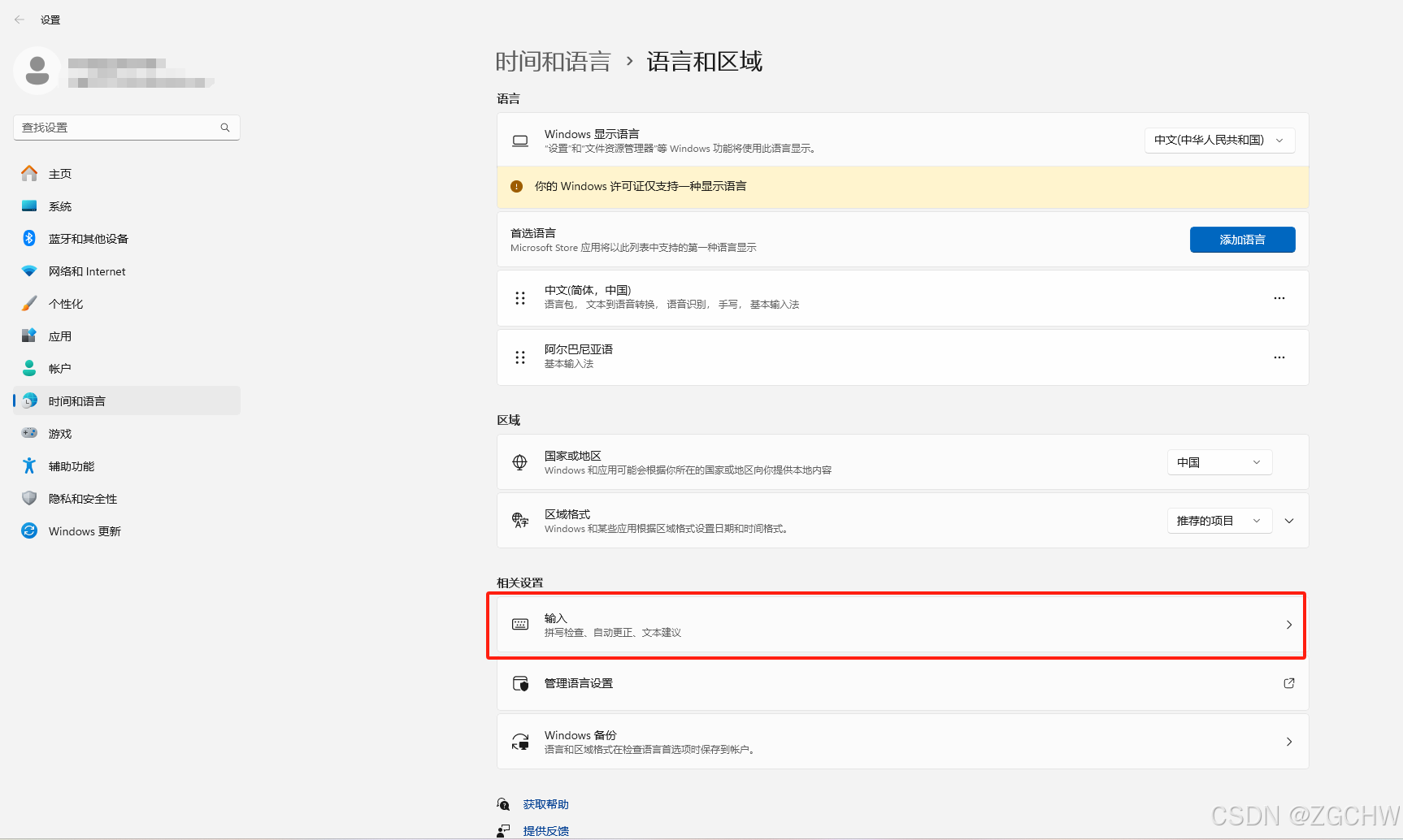The height and width of the screenshot is (840, 1403).
Task: Click the 提供反馈 link
Action: click(x=546, y=831)
